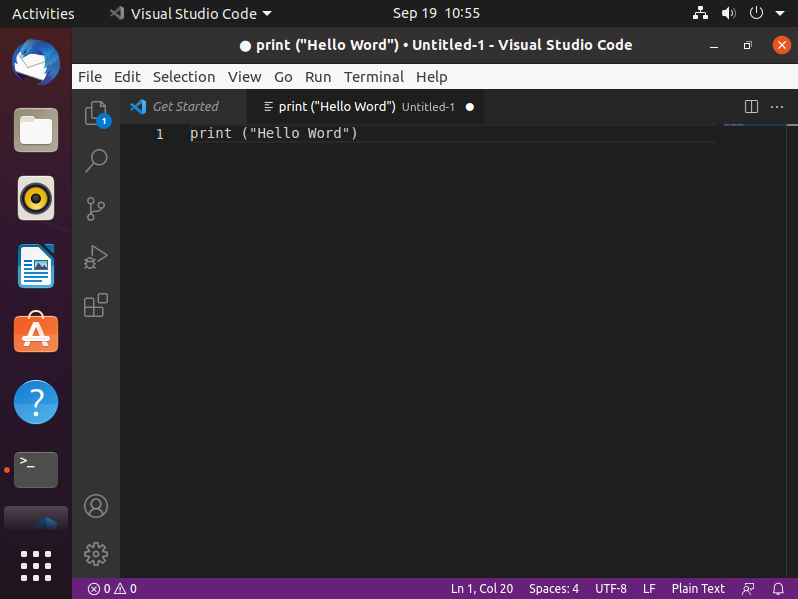Open the View menu
The width and height of the screenshot is (798, 599).
(x=245, y=77)
